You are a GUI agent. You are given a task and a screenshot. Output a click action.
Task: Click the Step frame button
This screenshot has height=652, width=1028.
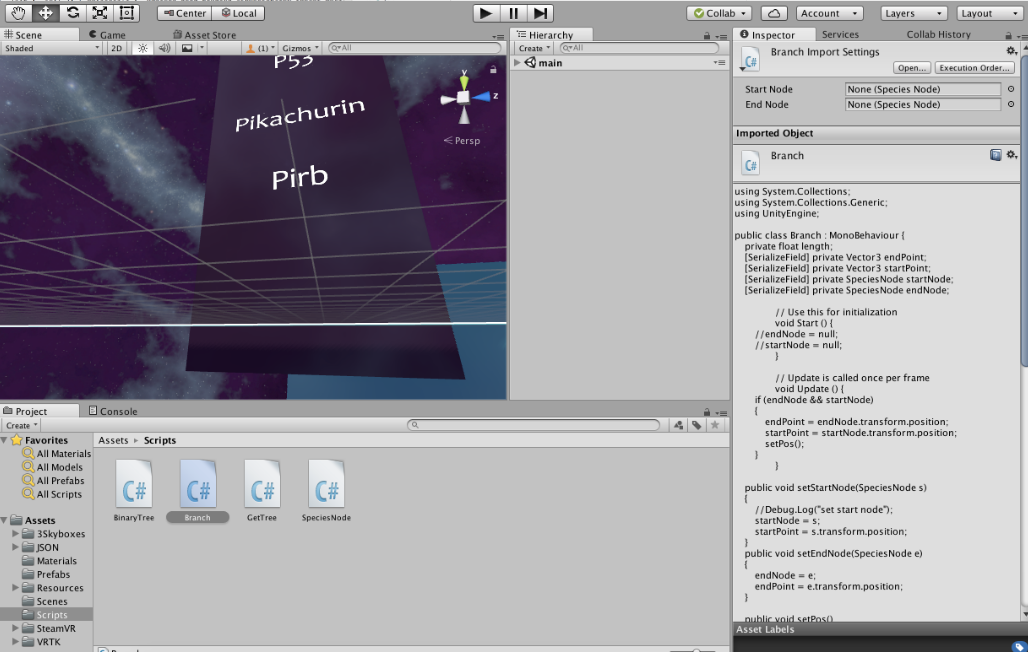click(x=540, y=13)
